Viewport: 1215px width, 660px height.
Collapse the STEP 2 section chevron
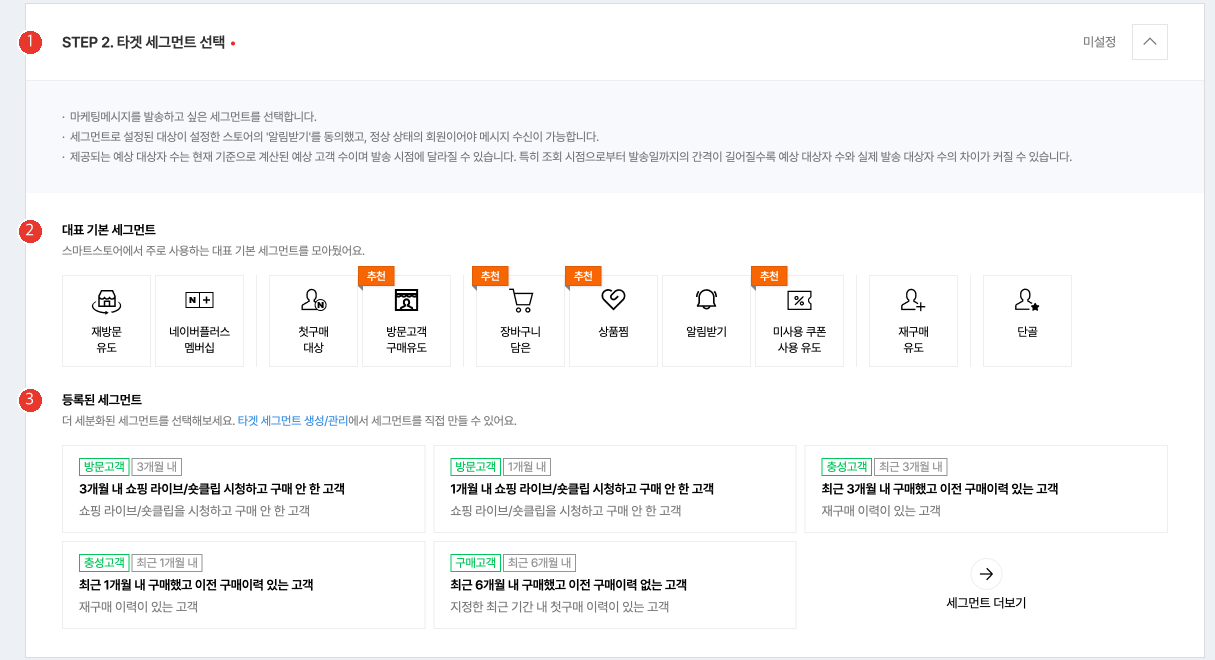(1149, 42)
